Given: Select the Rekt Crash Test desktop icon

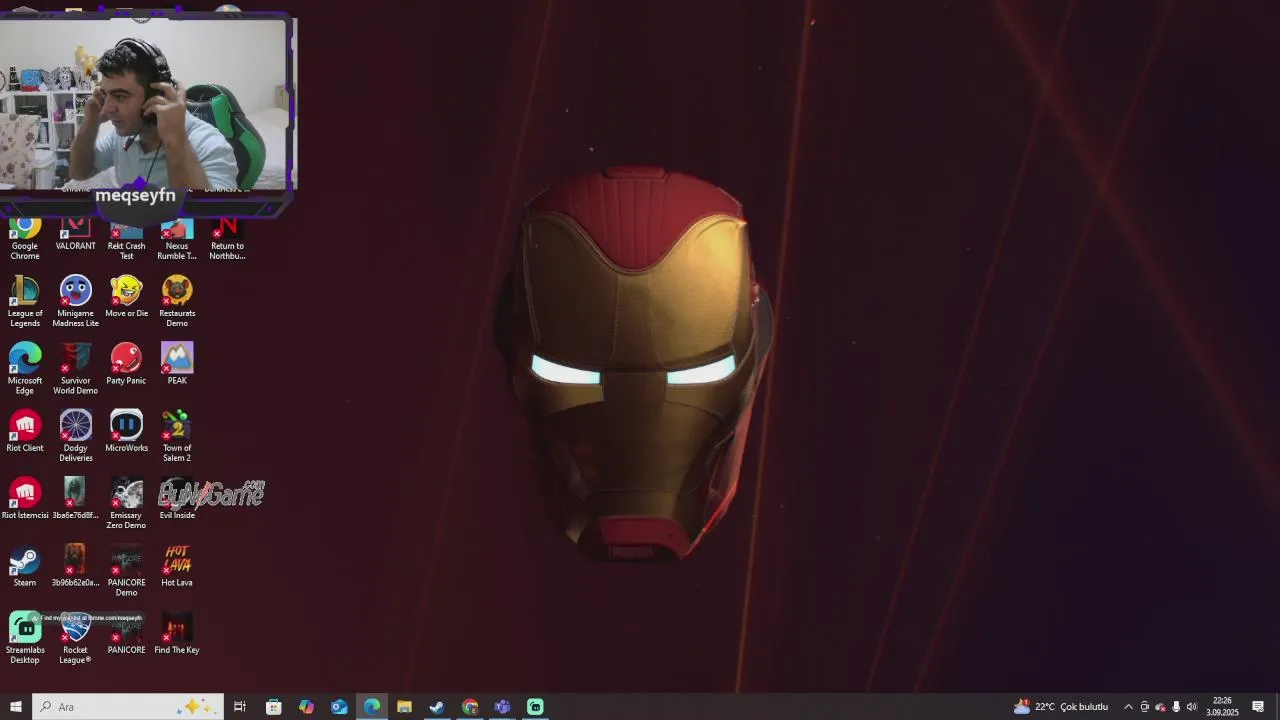Looking at the screenshot, I should click(126, 238).
